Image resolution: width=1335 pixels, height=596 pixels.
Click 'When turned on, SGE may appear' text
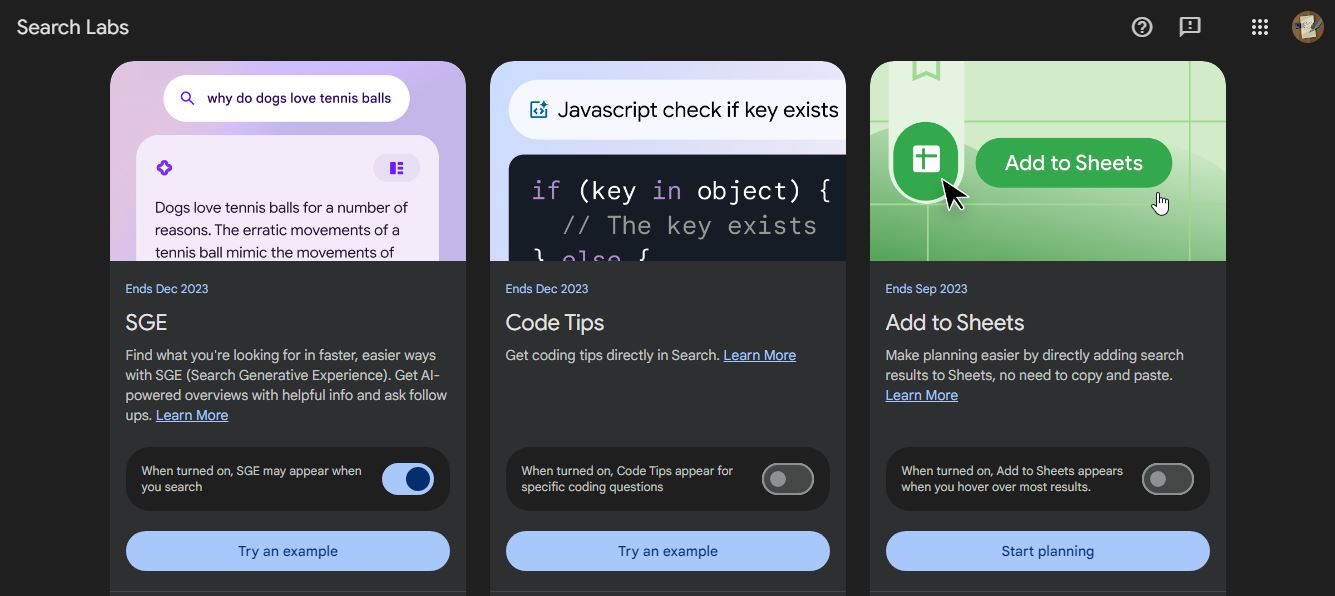252,479
